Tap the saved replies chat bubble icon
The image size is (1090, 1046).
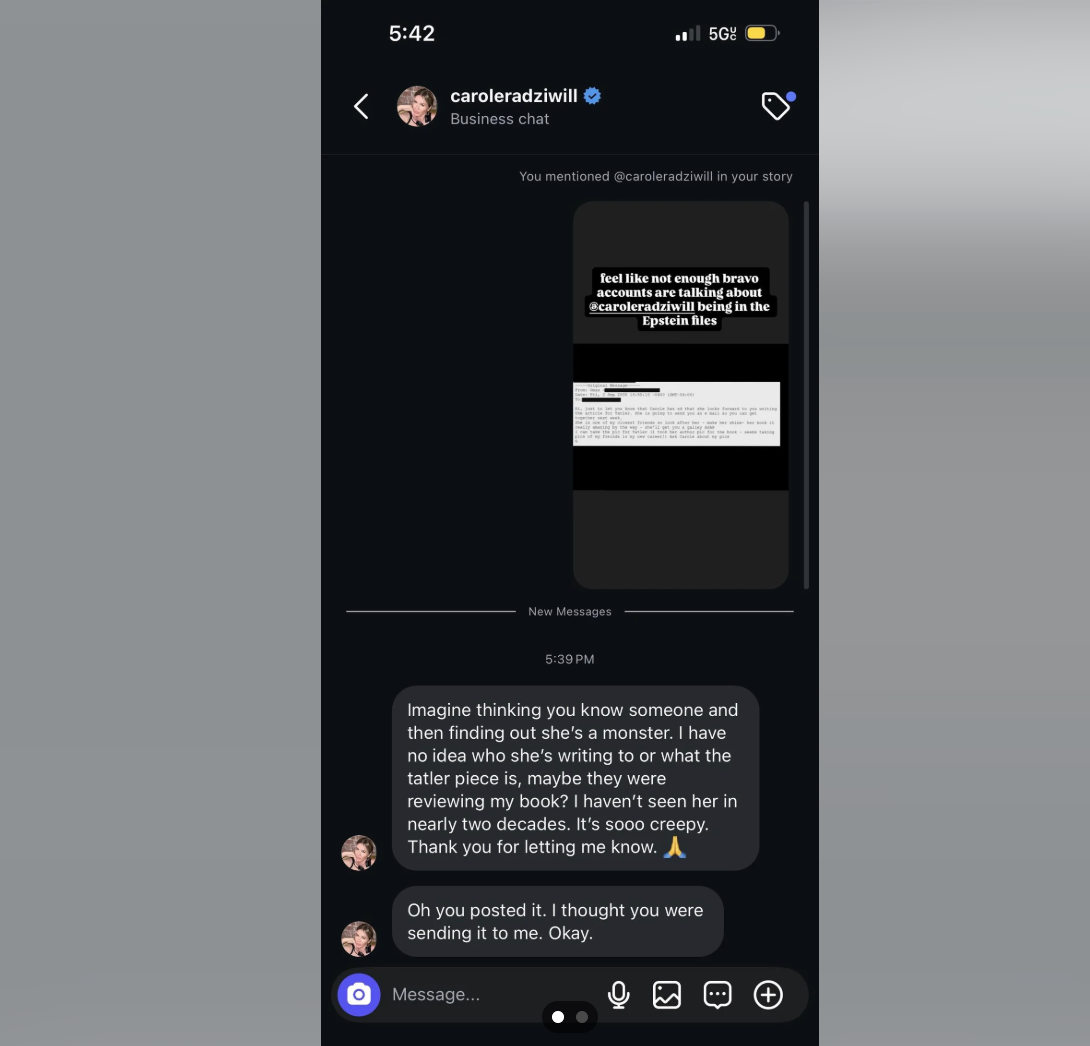[717, 995]
